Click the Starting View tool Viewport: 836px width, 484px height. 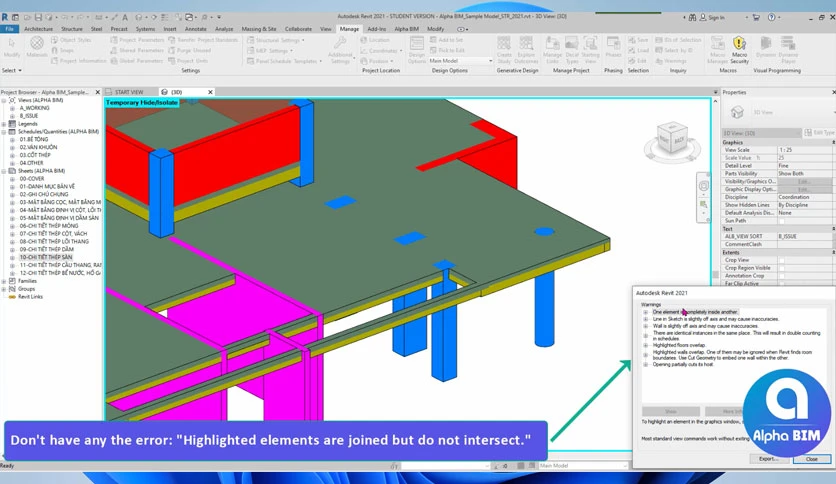(x=590, y=50)
